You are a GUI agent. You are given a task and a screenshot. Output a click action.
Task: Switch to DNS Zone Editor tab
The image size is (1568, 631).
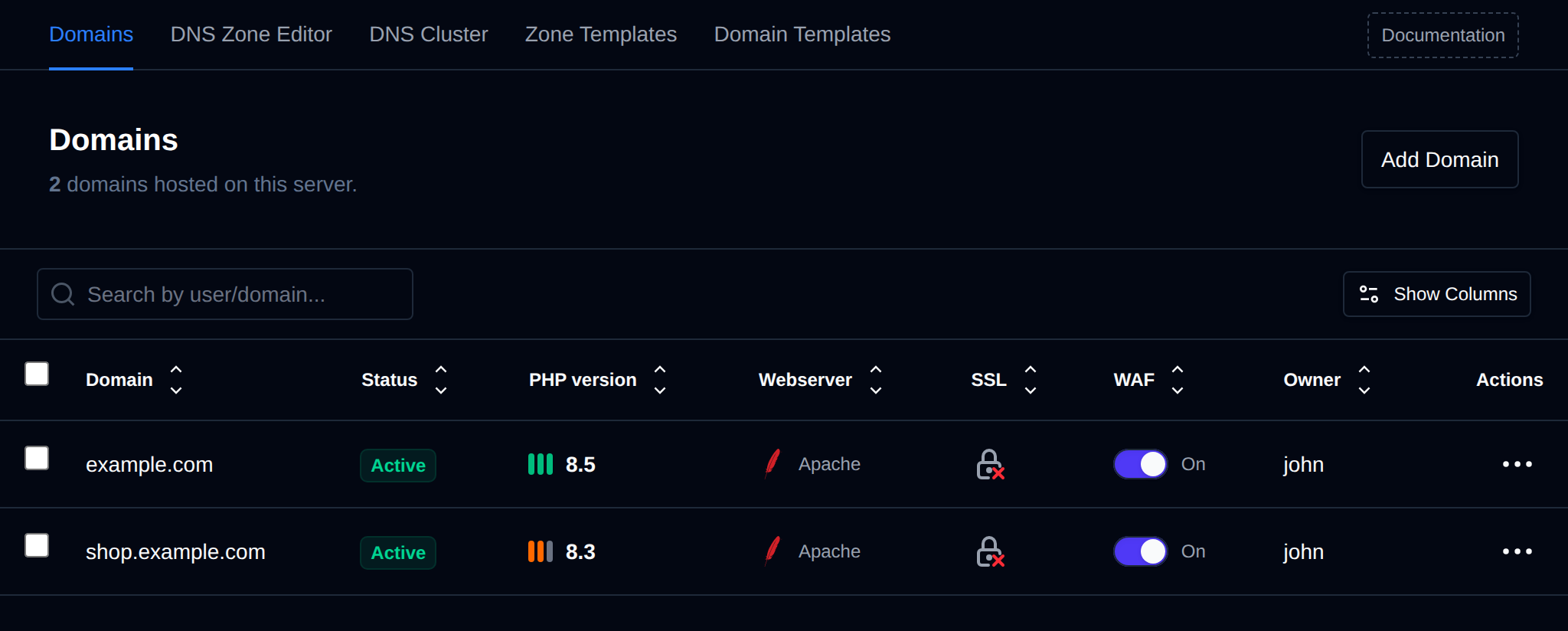251,34
